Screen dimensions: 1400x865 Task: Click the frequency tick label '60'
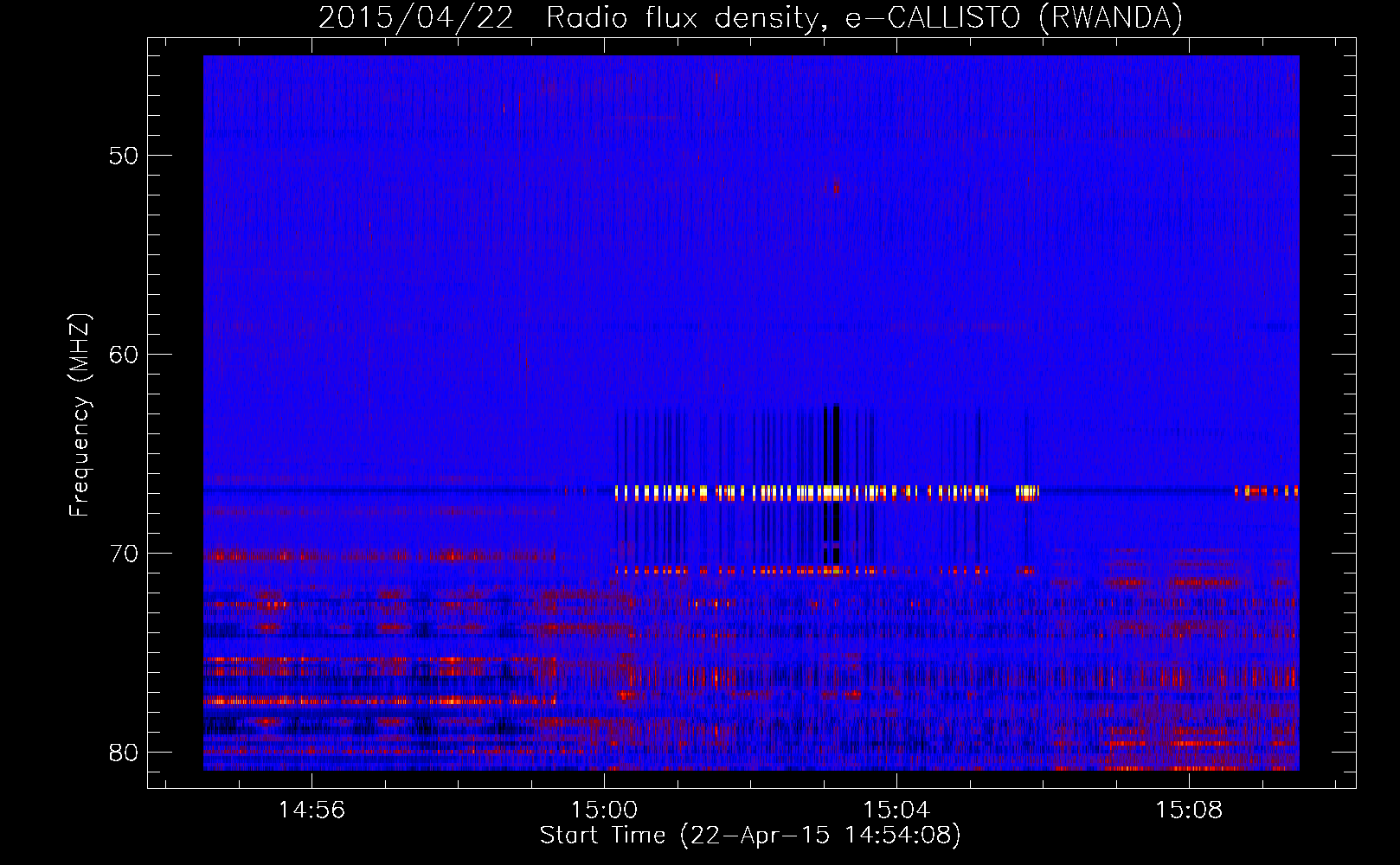(124, 355)
